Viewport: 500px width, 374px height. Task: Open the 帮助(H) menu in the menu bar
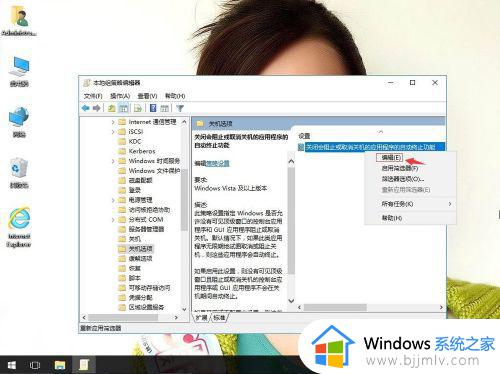(175, 96)
